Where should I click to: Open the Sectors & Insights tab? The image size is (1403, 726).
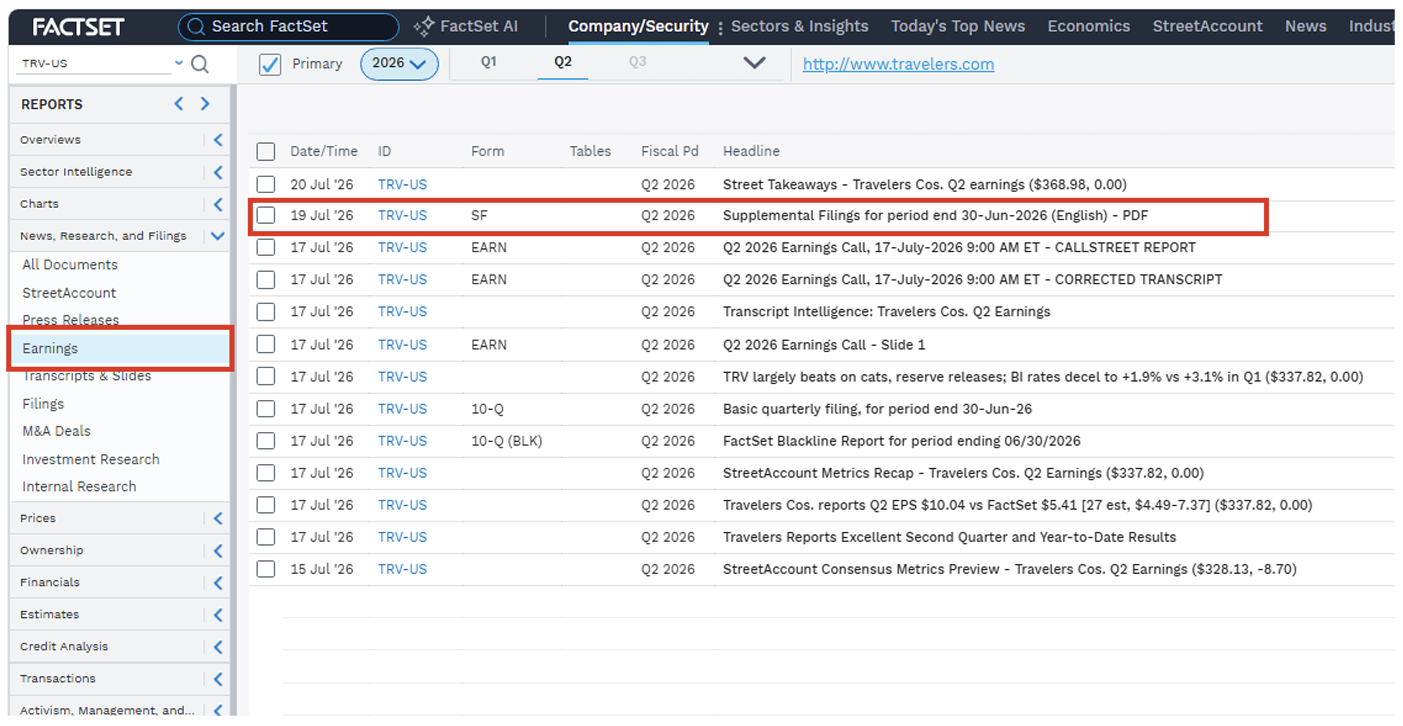coord(800,27)
